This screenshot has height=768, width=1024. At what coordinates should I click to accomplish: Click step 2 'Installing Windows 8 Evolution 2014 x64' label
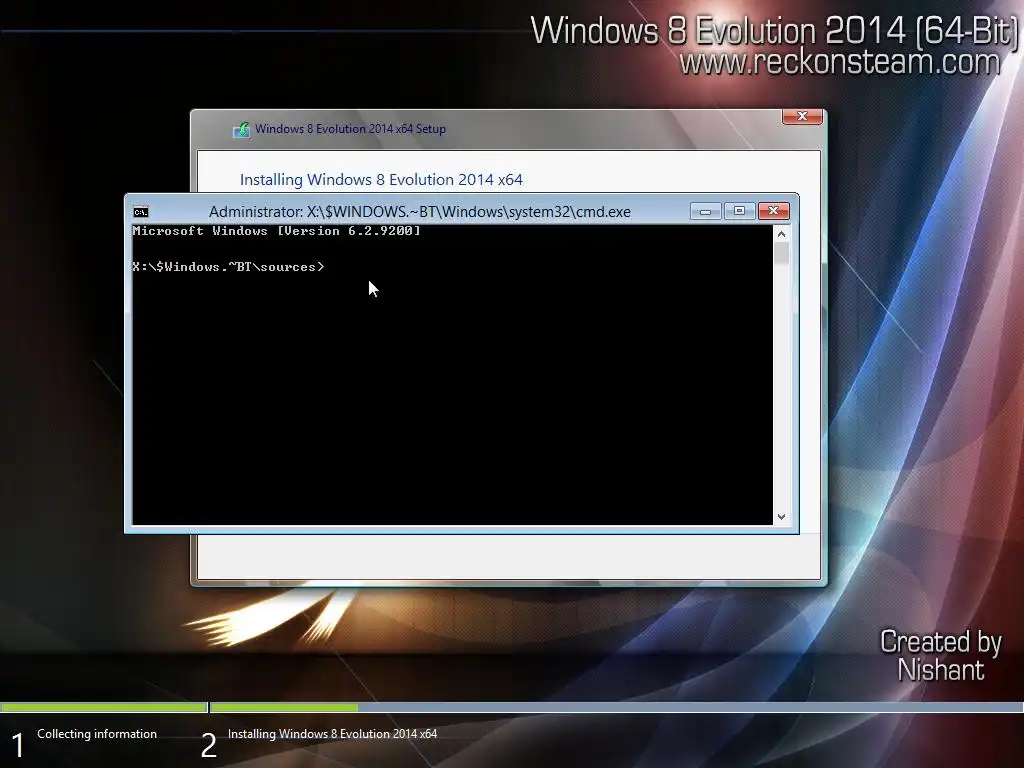point(332,734)
